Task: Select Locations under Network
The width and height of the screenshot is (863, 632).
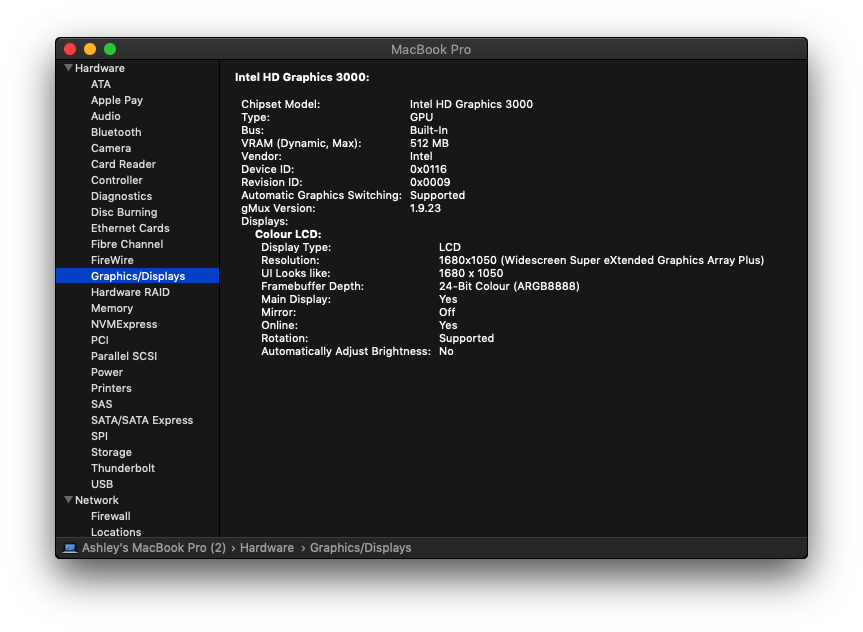Action: tap(116, 532)
